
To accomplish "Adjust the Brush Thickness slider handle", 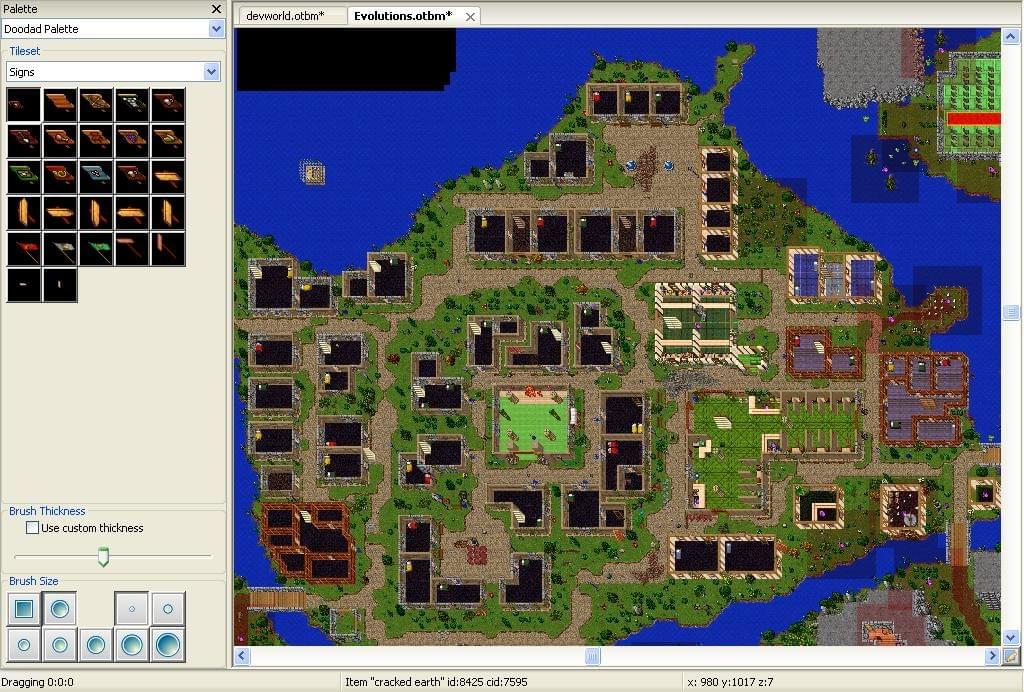I will point(103,557).
